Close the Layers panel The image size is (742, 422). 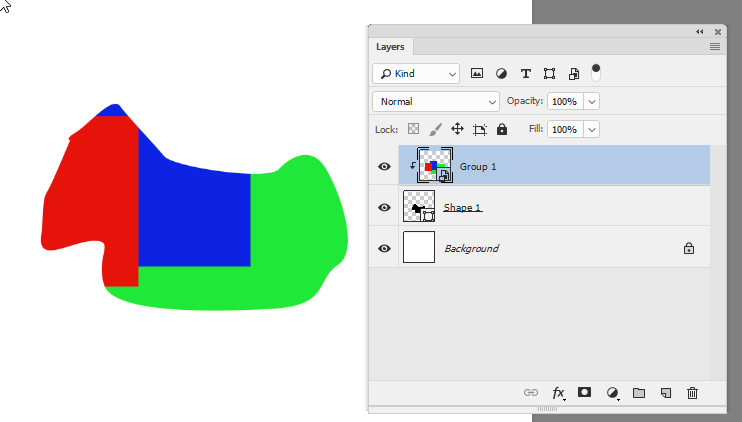coord(718,32)
